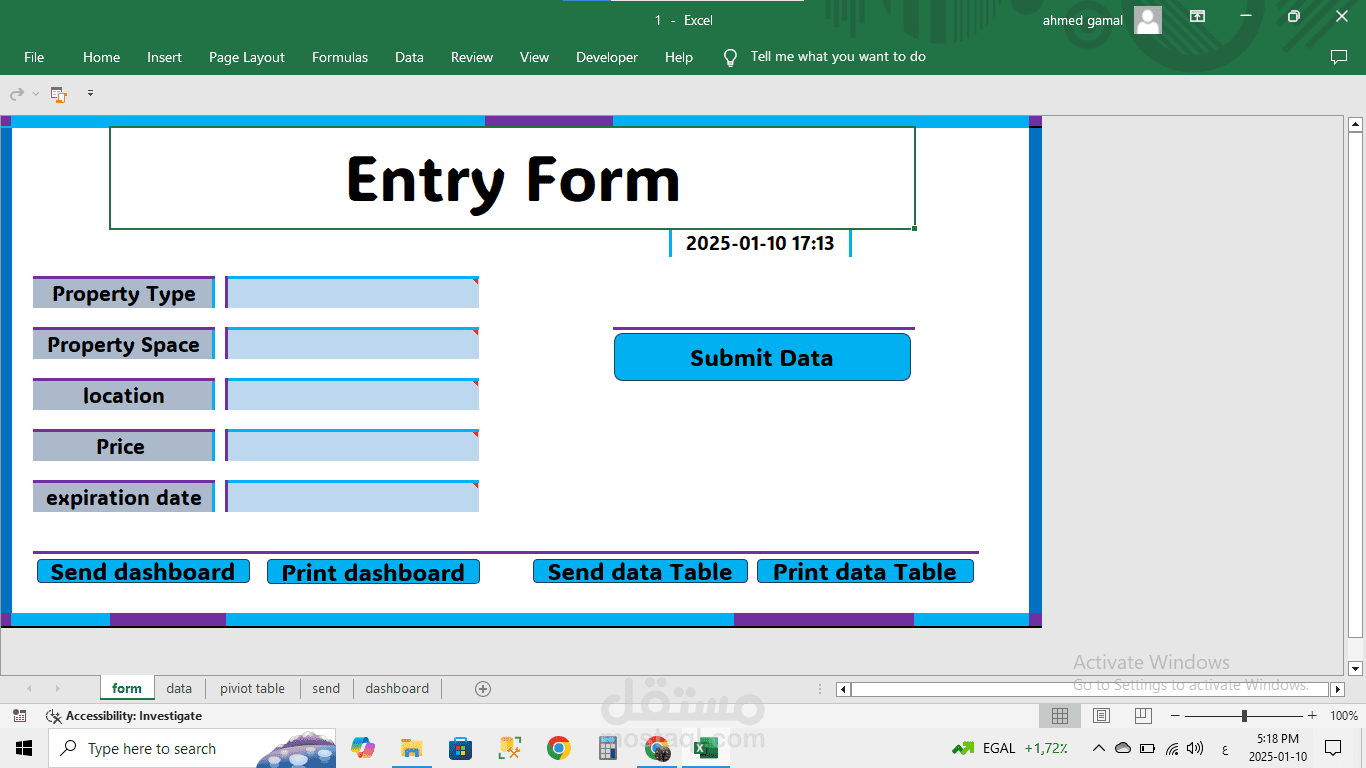
Task: Expand the hidden sheet tabs ellipsis
Action: click(820, 688)
